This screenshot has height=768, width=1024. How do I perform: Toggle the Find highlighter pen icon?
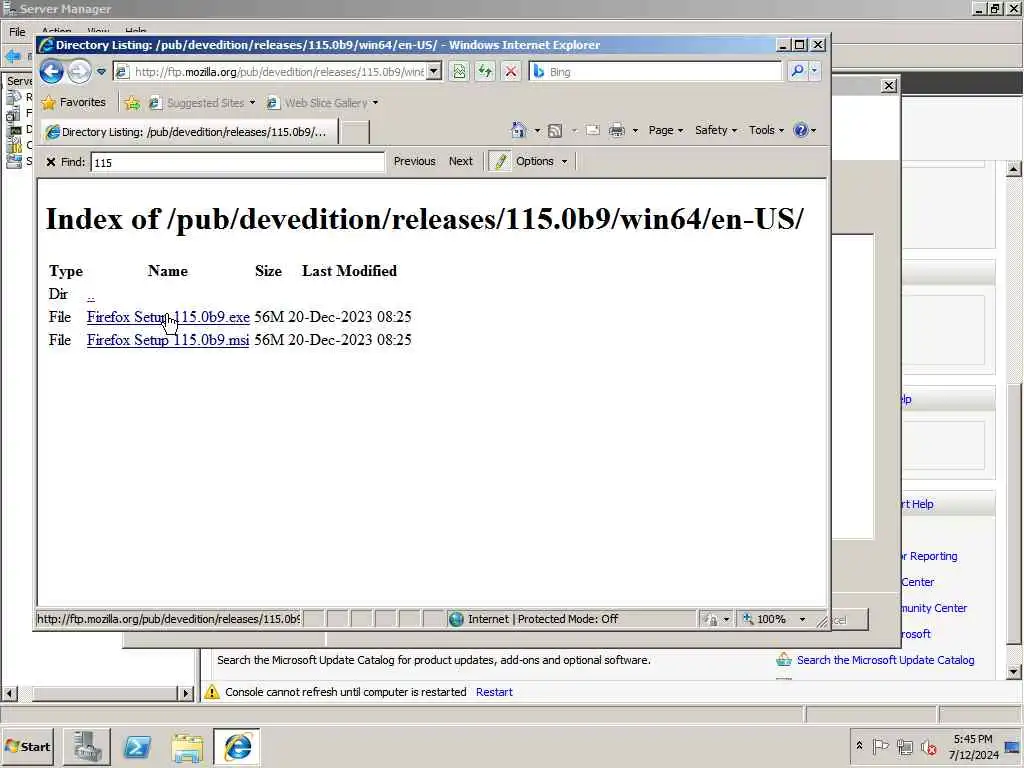tap(500, 161)
